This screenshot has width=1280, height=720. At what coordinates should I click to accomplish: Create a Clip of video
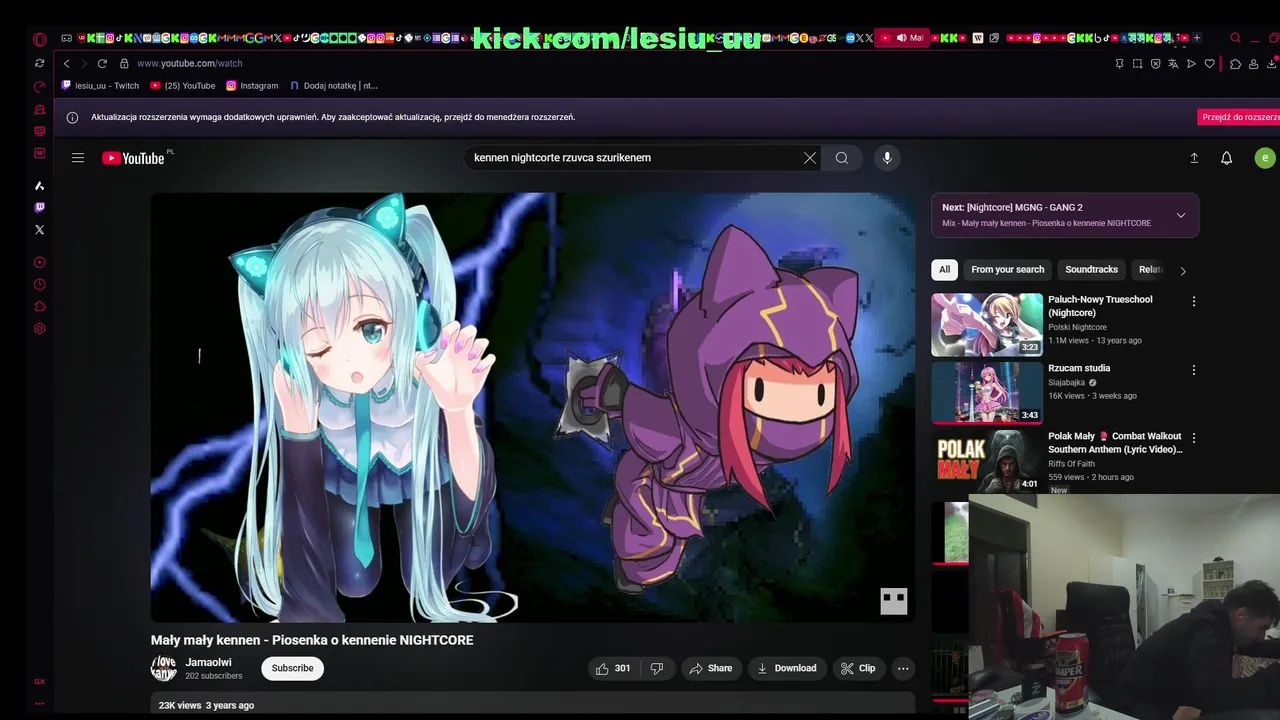(x=858, y=668)
